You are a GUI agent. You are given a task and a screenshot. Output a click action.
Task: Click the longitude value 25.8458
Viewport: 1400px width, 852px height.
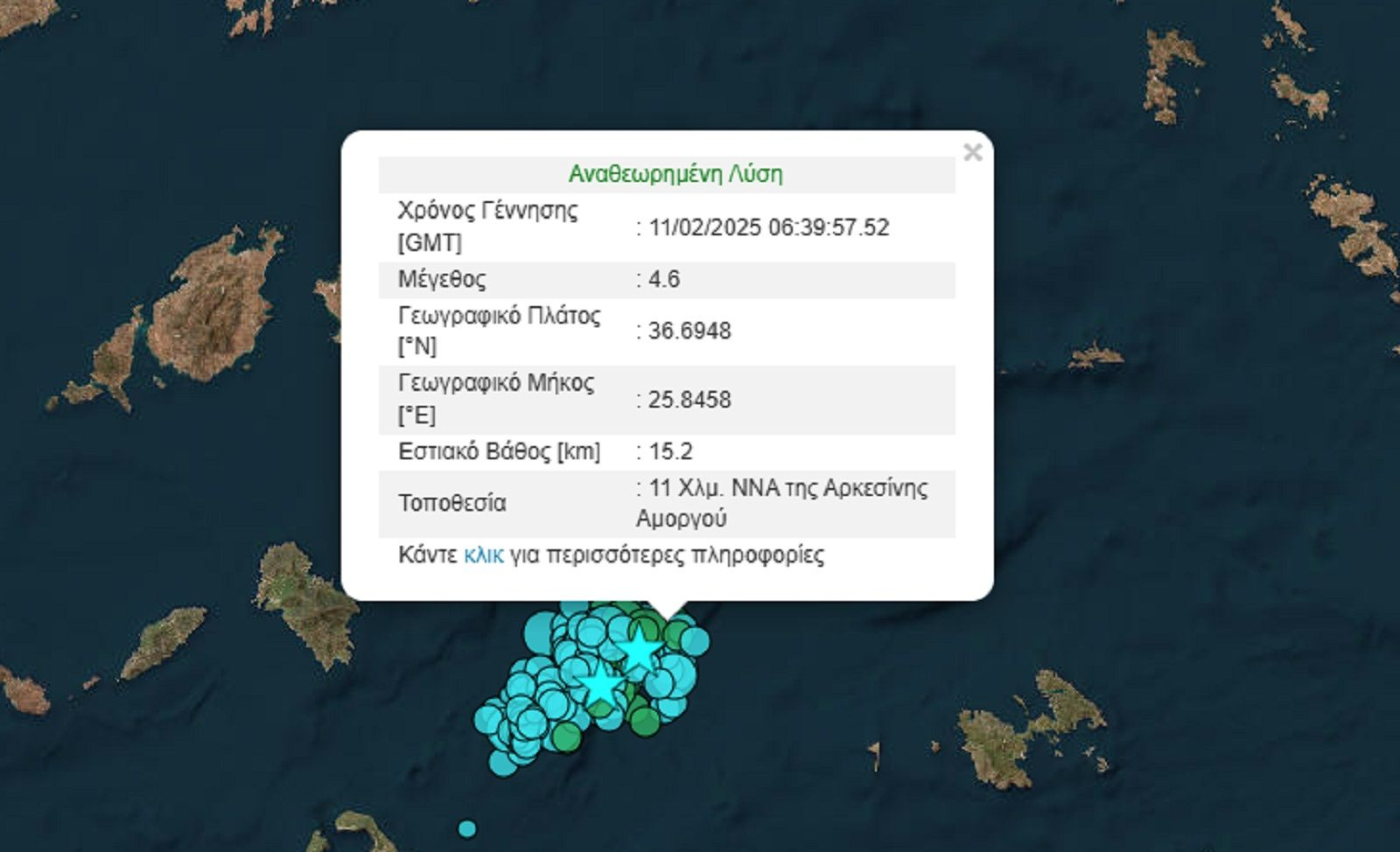click(x=689, y=400)
